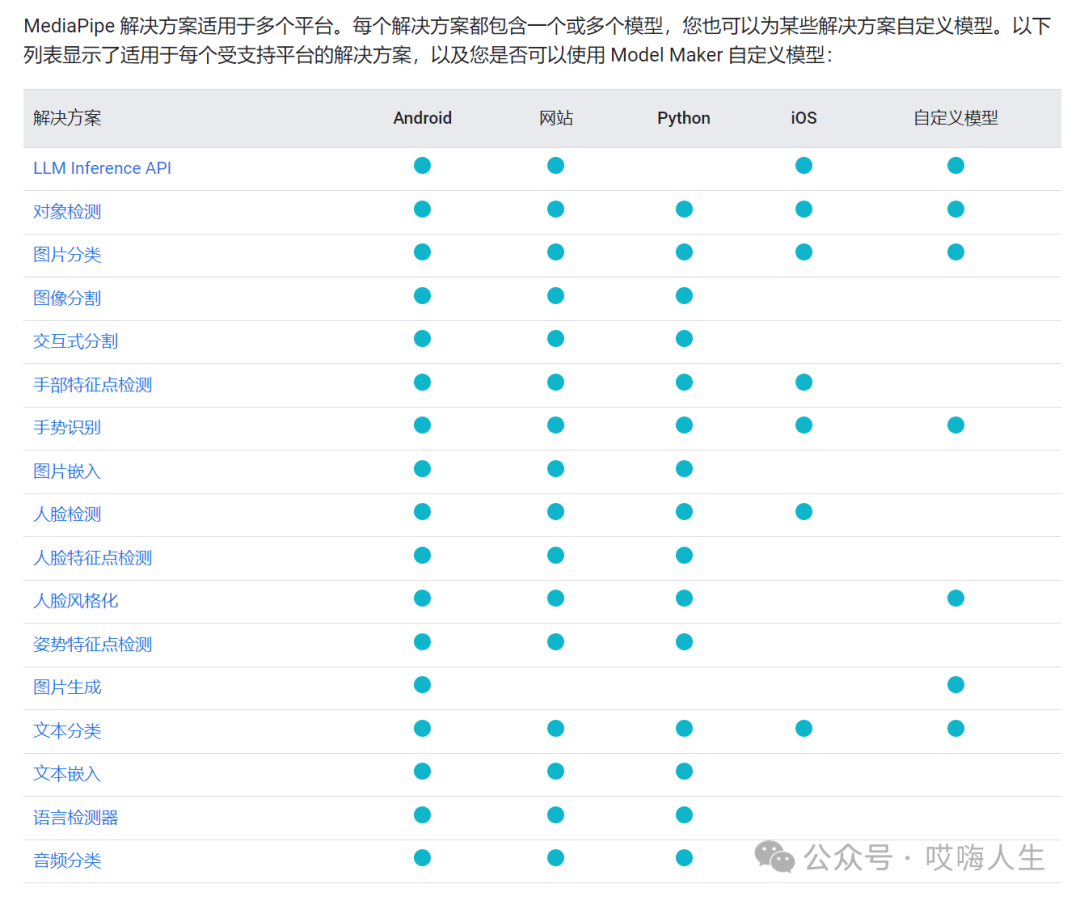Click the iOS column header
1080x901 pixels.
point(804,118)
